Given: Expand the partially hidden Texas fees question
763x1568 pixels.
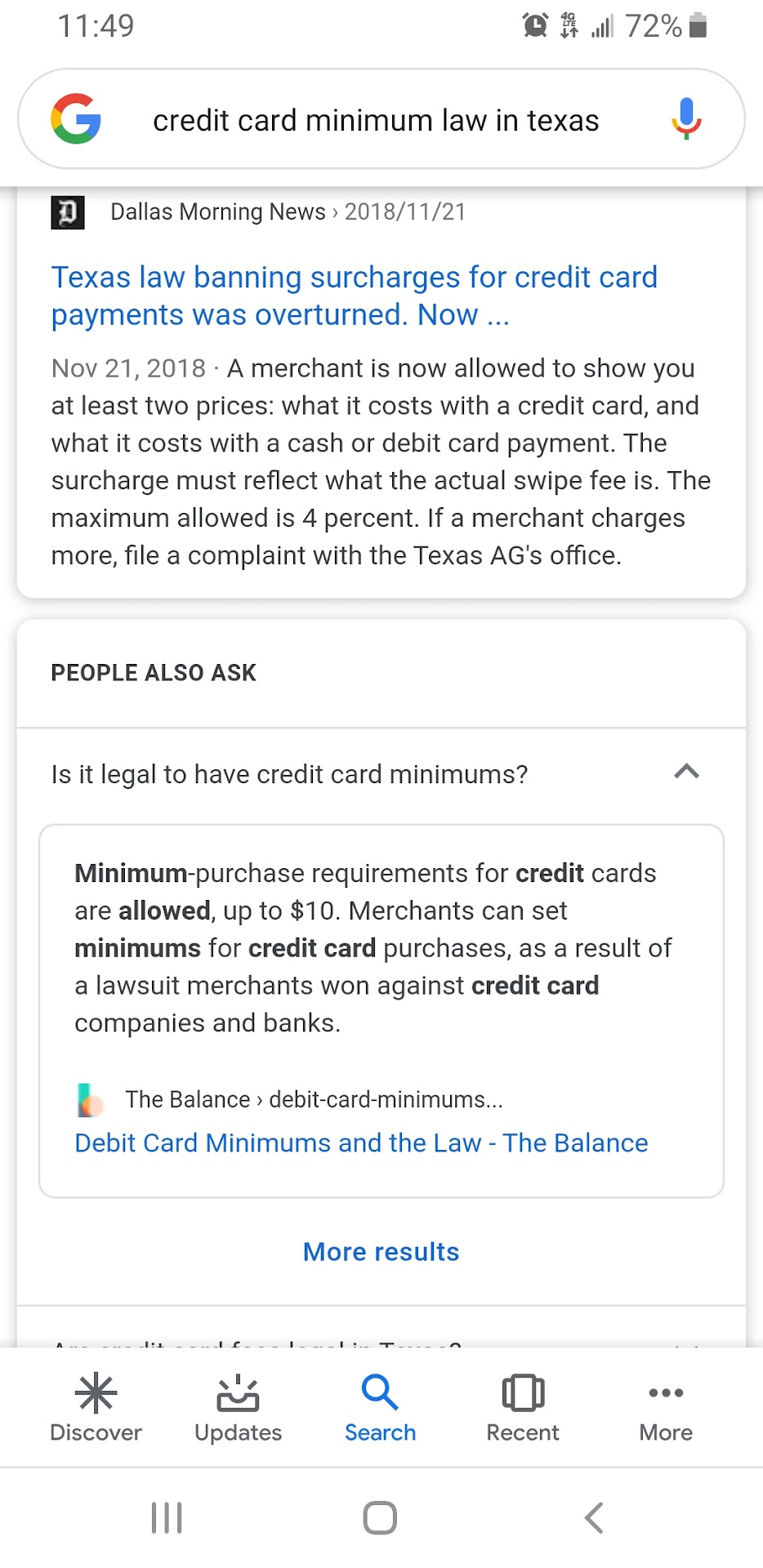Looking at the screenshot, I should pyautogui.click(x=258, y=1340).
